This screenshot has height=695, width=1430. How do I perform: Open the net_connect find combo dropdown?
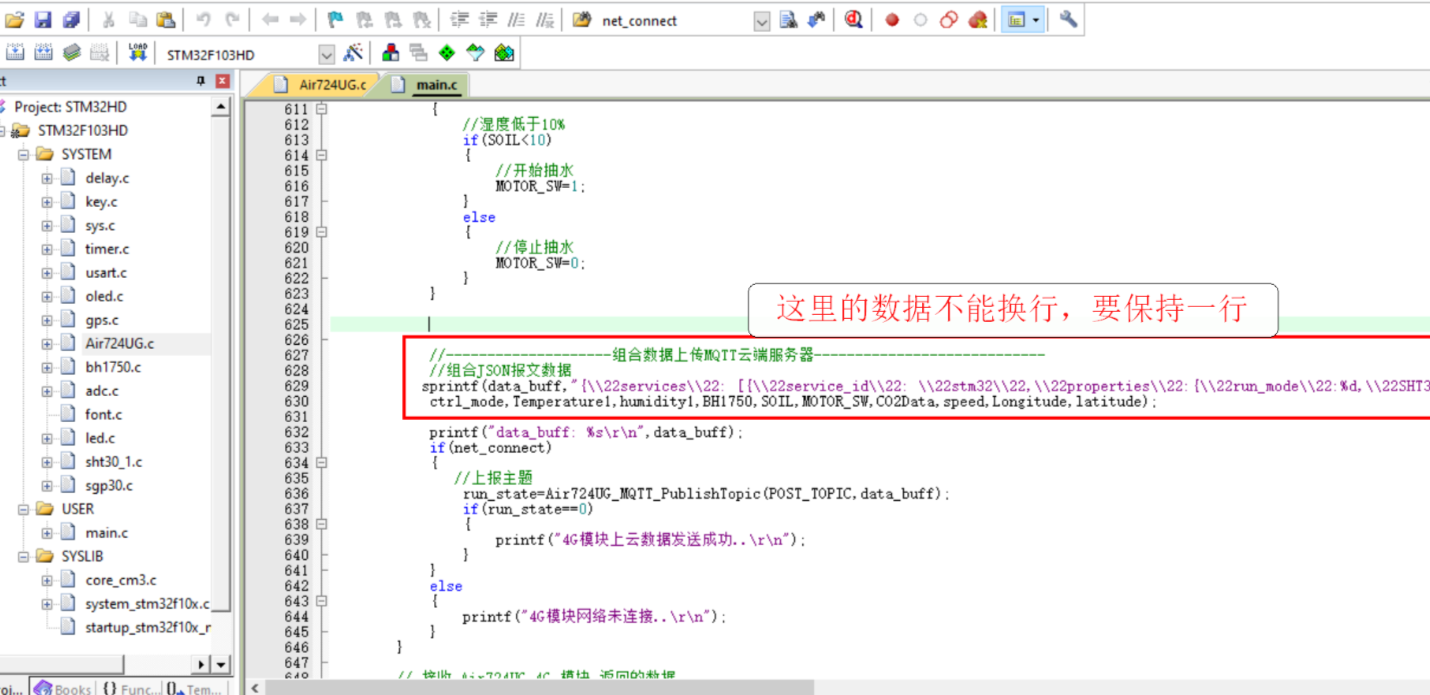point(761,21)
